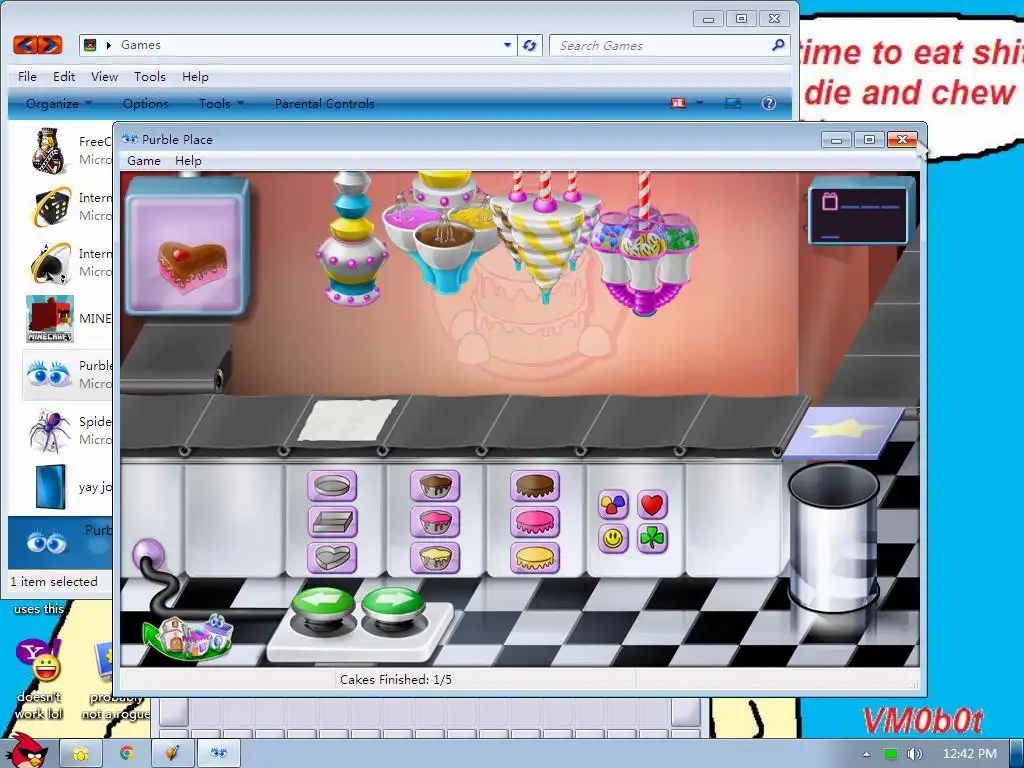Add the red heart decoration

tap(652, 504)
